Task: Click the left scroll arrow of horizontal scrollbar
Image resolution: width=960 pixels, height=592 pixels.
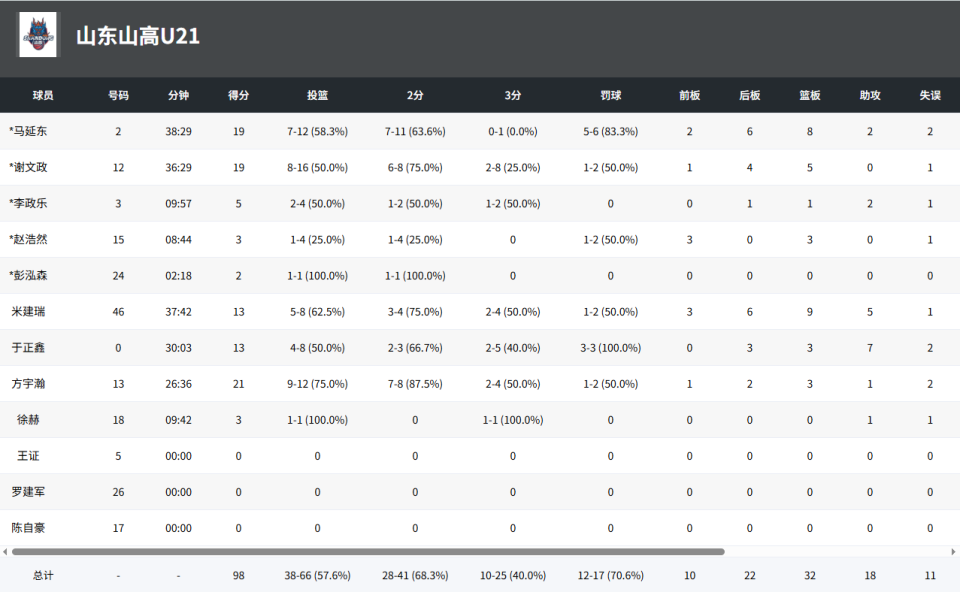Action: point(5,552)
